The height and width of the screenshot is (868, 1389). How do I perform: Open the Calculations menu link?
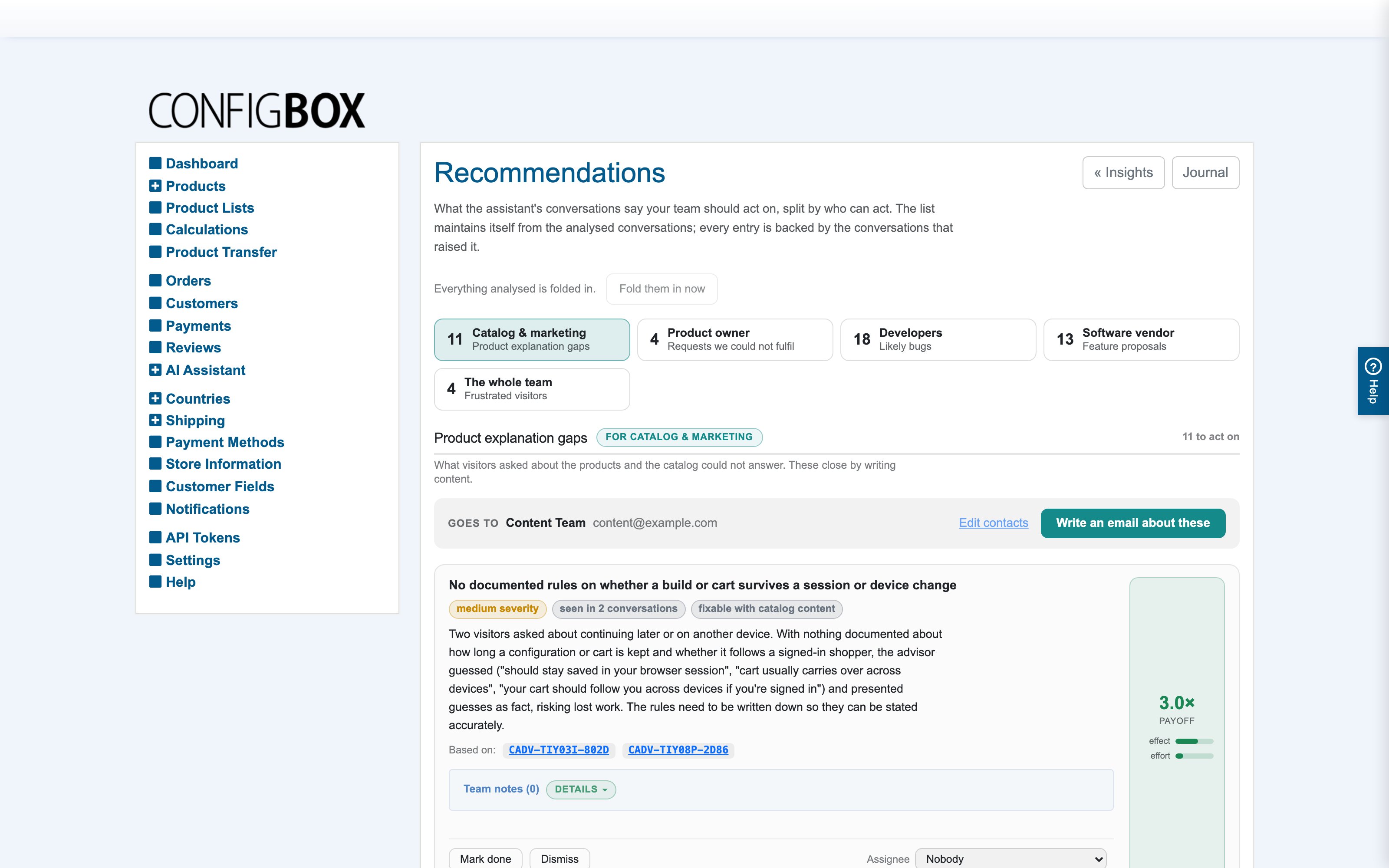(207, 230)
